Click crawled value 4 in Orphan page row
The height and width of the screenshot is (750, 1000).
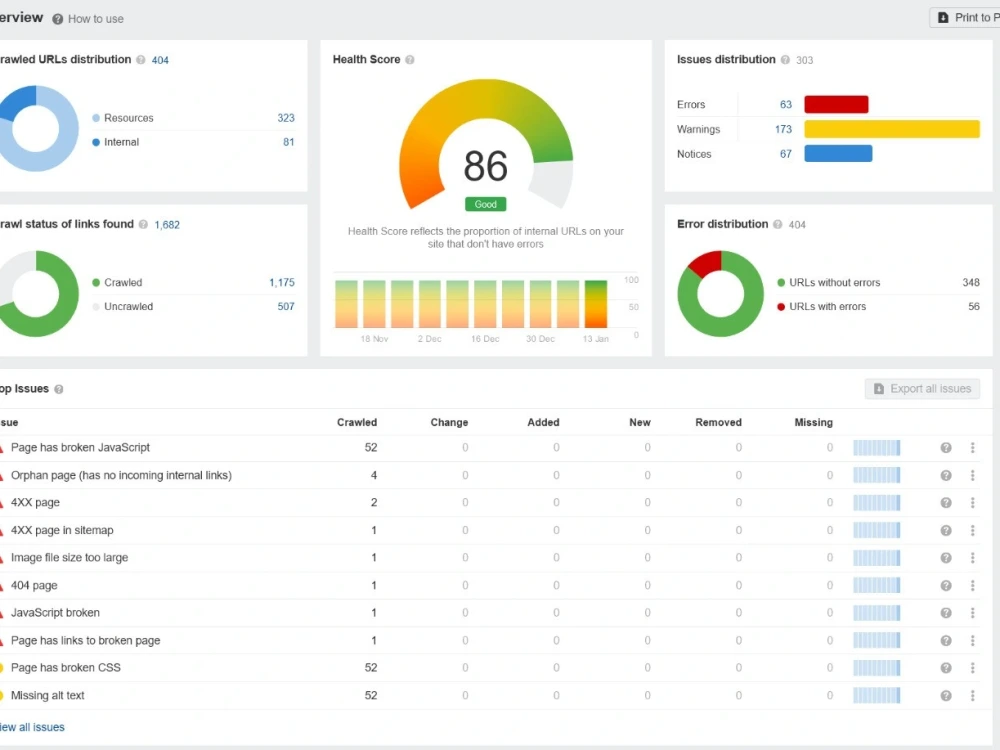point(374,475)
